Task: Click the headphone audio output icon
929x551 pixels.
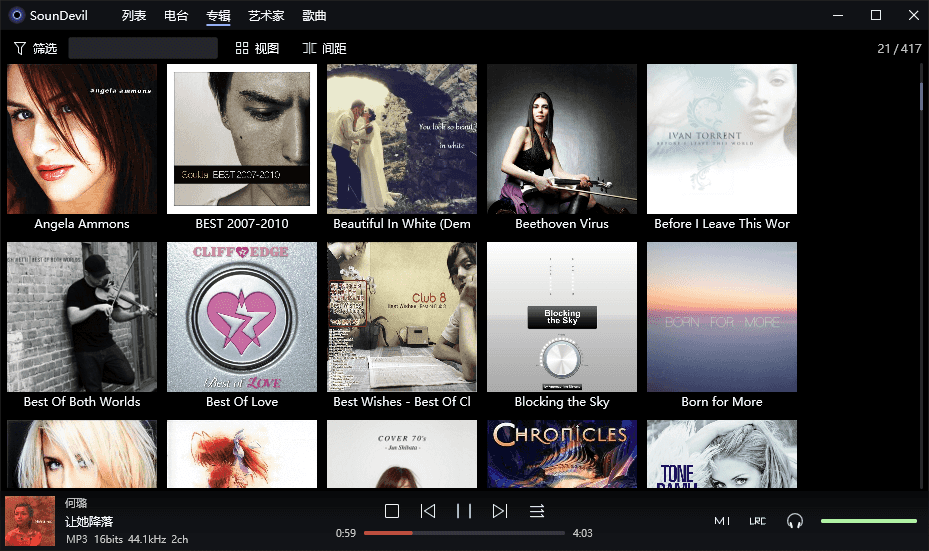Action: point(795,521)
